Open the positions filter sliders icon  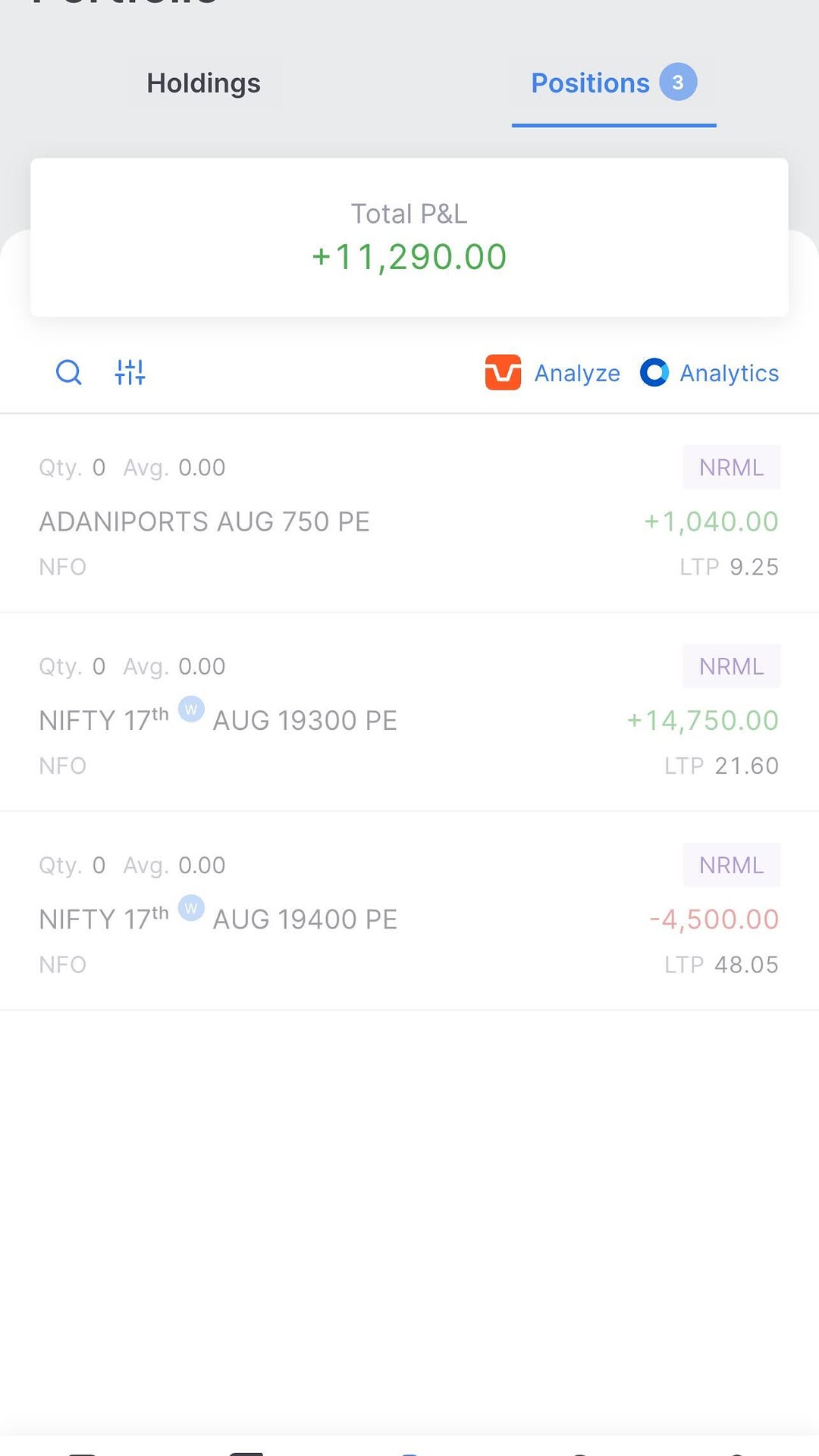(130, 372)
